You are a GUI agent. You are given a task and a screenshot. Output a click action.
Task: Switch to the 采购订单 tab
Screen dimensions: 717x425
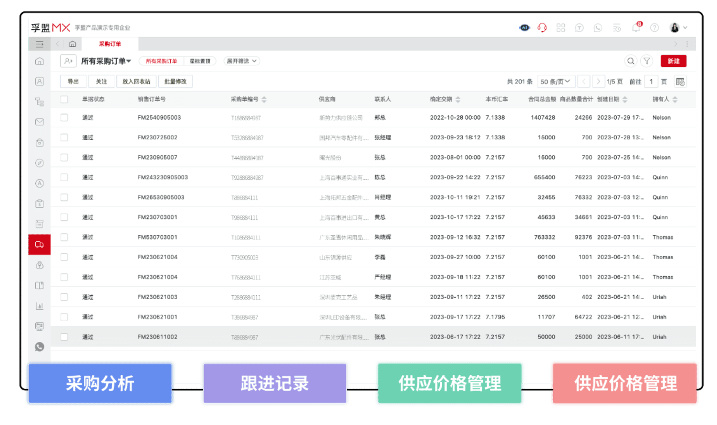click(x=109, y=44)
